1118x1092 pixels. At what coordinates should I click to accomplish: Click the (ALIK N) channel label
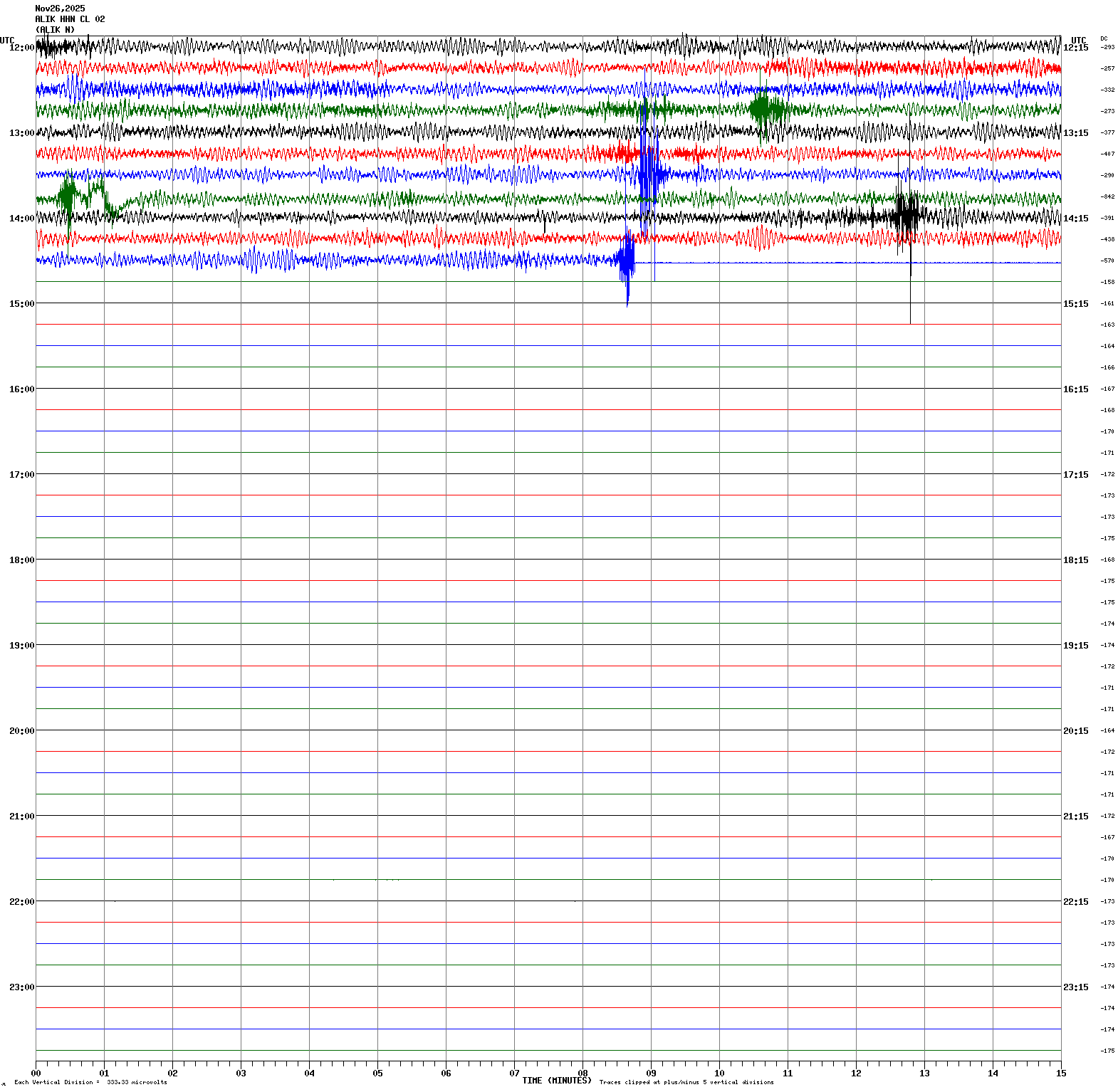click(55, 30)
